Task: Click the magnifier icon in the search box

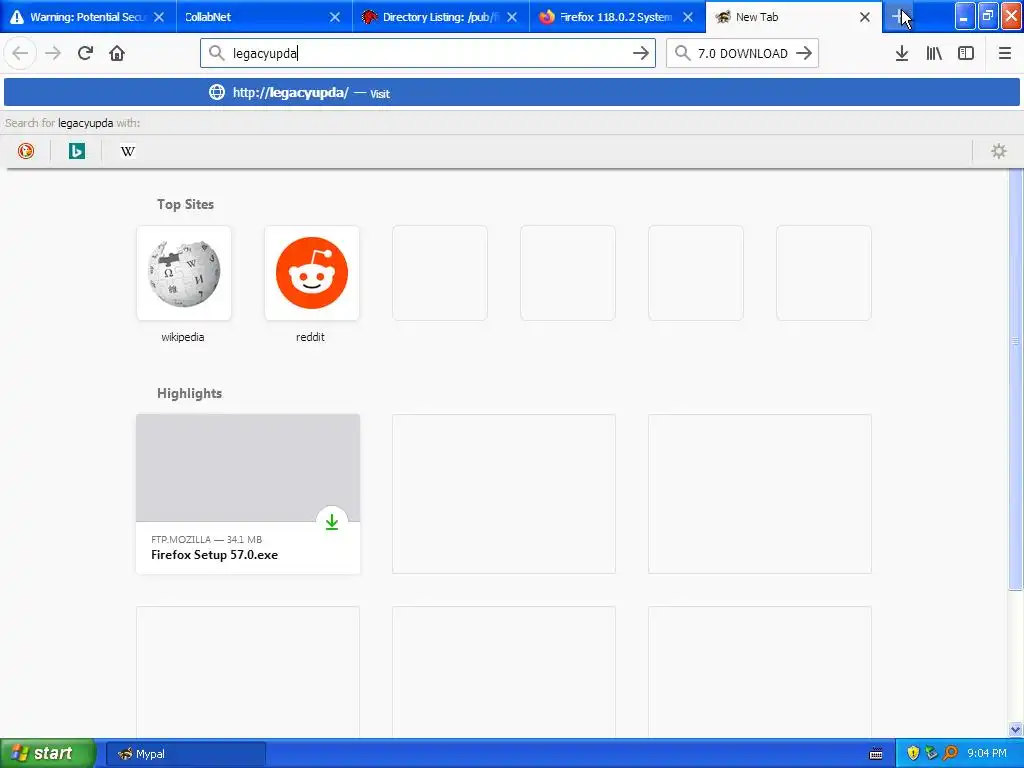Action: point(682,53)
